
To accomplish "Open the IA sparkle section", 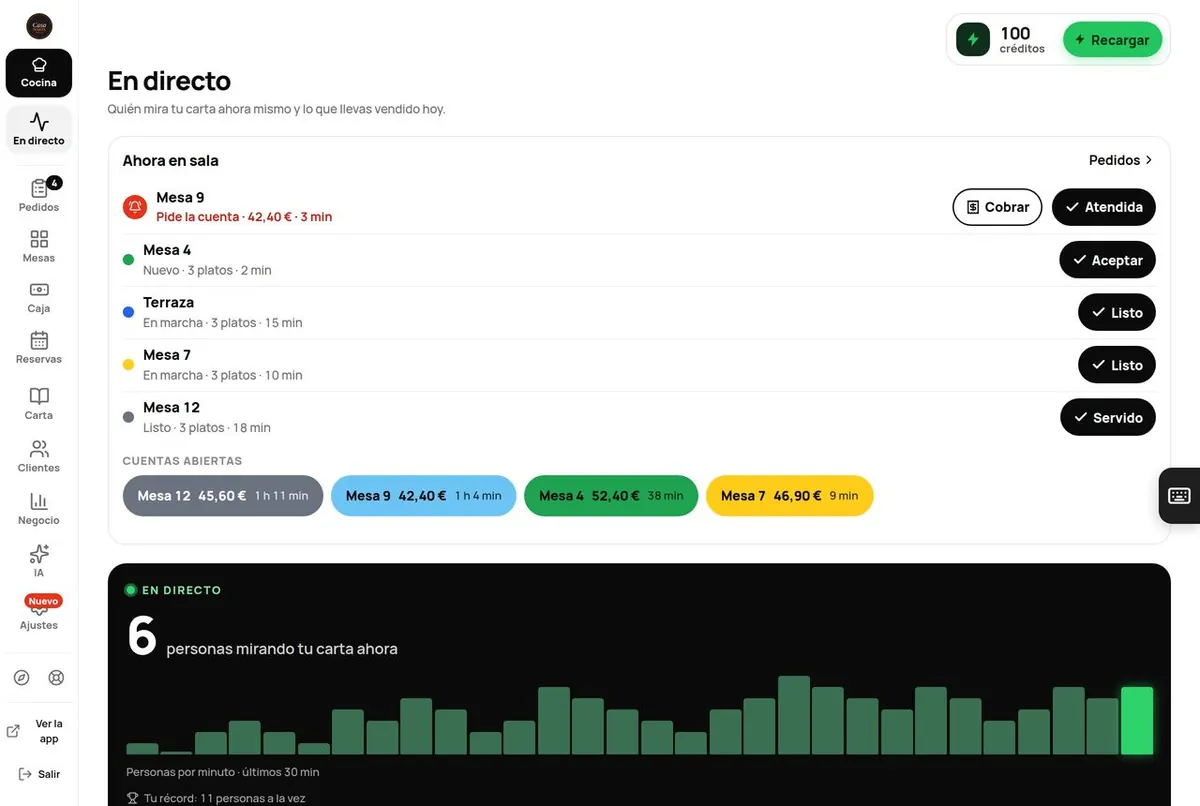I will coord(39,561).
